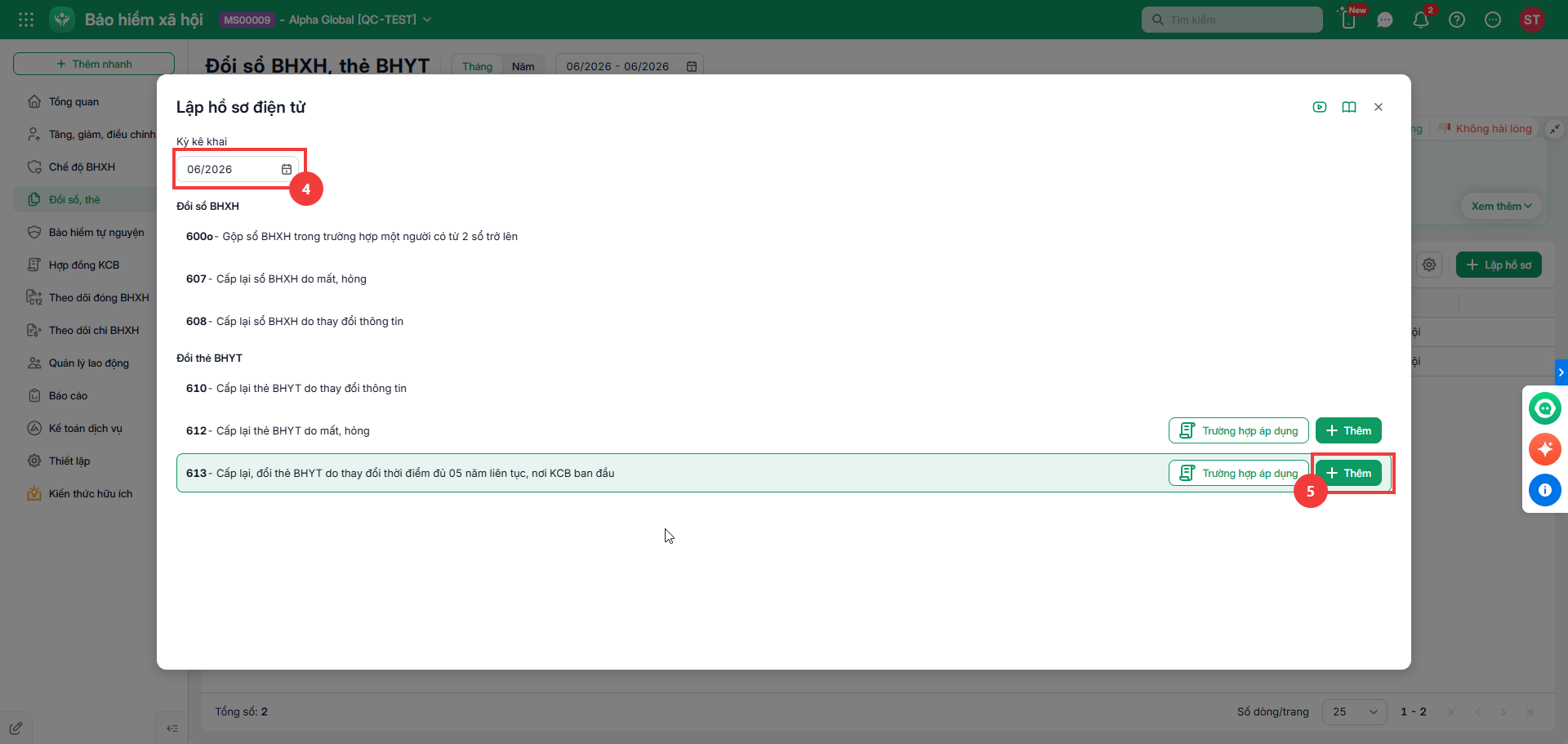Click Không hài lòng feedback option
The image size is (1568, 744).
point(1486,128)
